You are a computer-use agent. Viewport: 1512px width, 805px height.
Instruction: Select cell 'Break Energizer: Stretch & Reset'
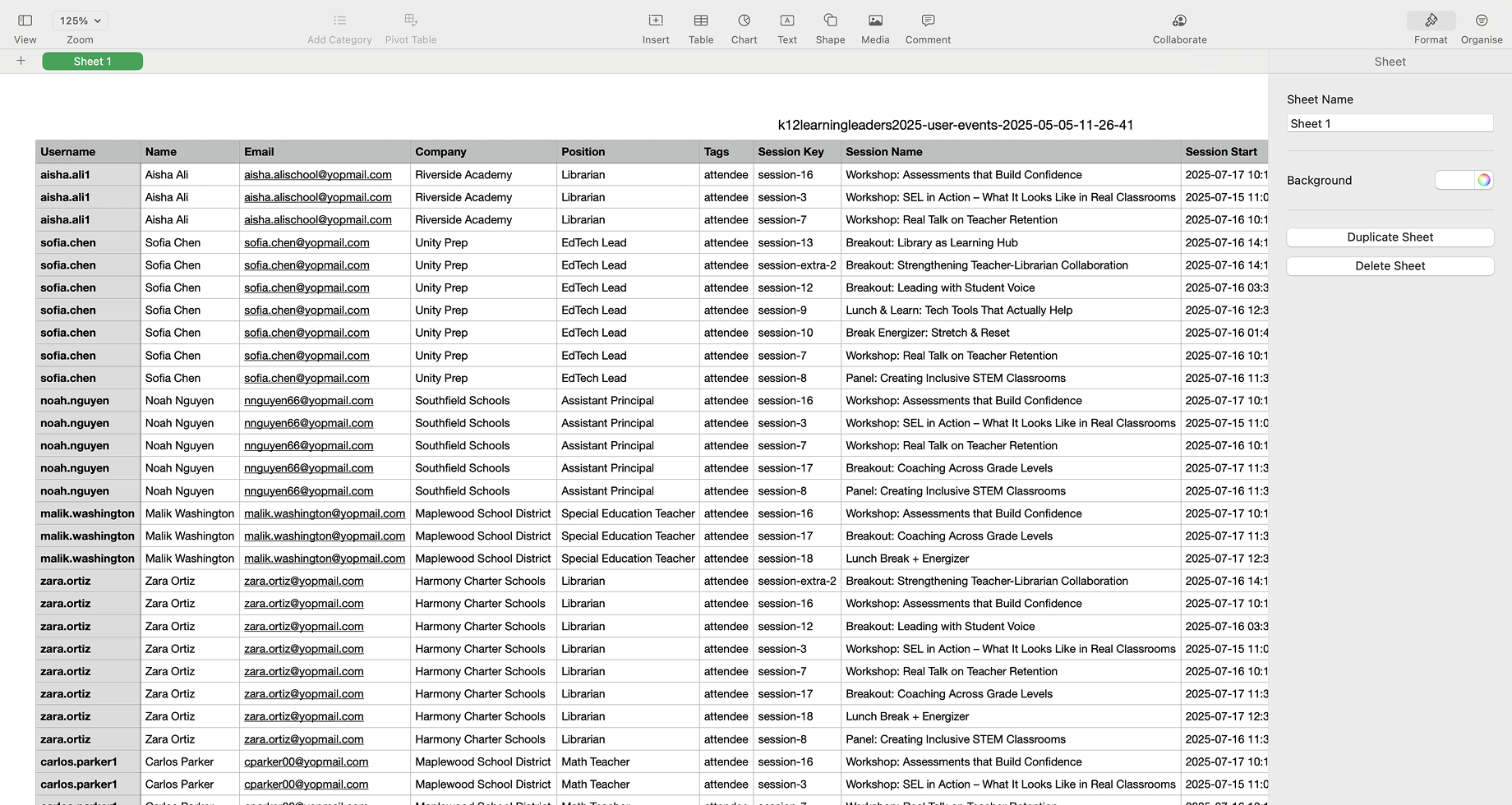pos(1011,333)
